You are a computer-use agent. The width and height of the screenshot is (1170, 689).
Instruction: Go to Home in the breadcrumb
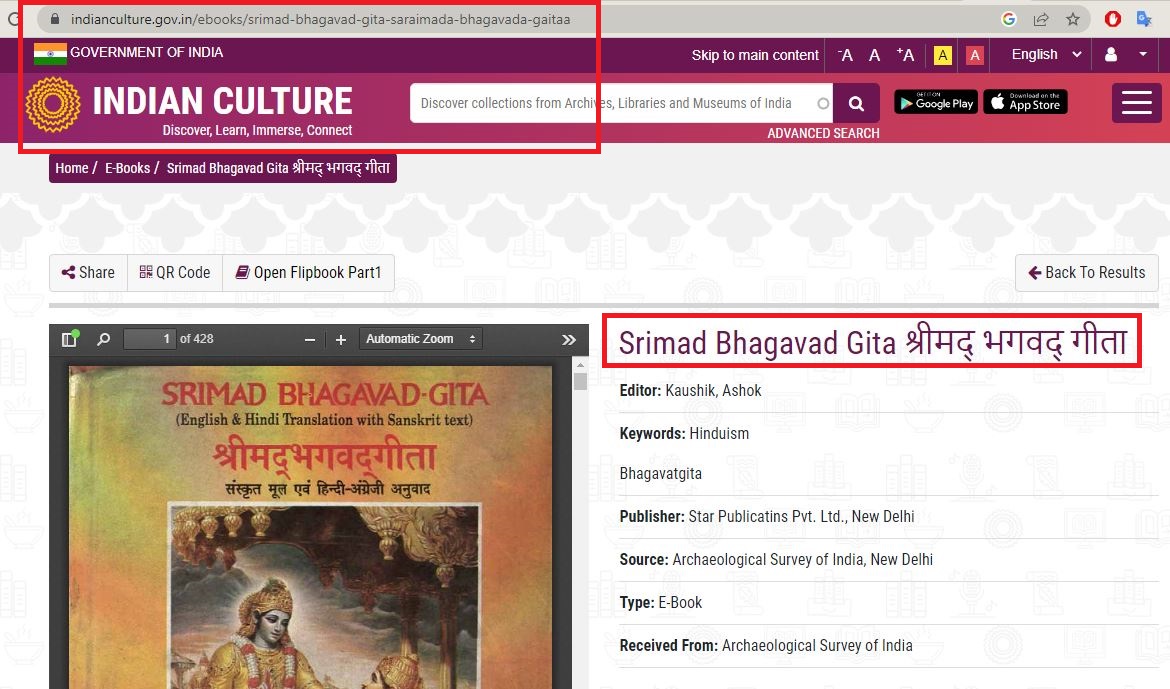[72, 168]
